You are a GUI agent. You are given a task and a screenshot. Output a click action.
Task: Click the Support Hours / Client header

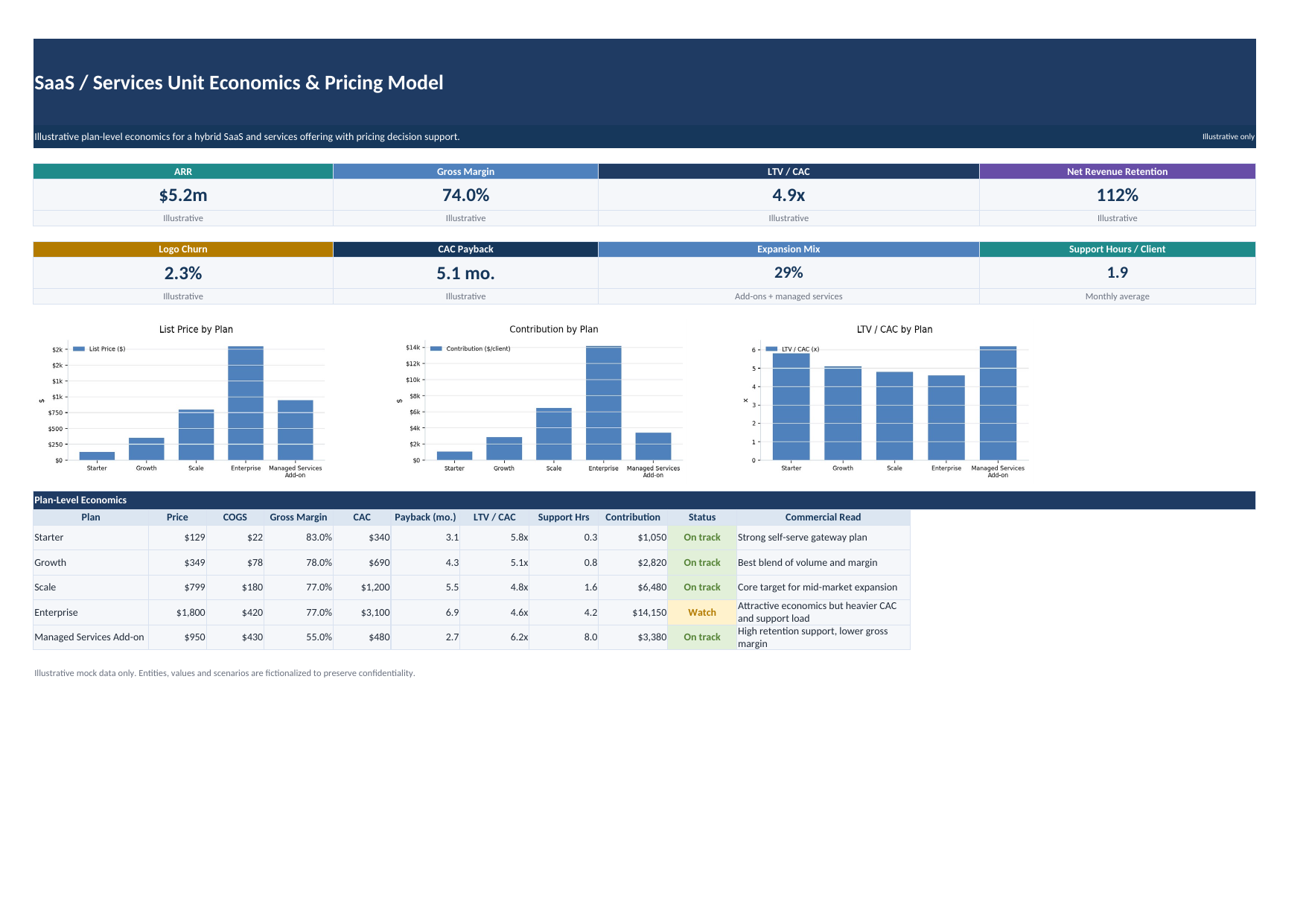click(x=1117, y=249)
